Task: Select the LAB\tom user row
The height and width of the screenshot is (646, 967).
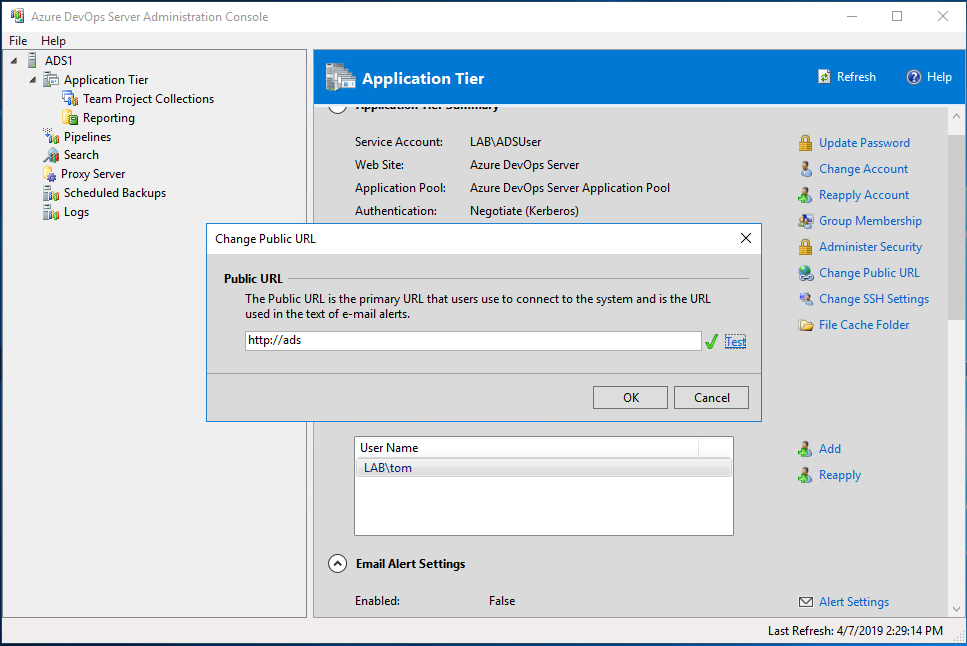Action: pos(543,468)
